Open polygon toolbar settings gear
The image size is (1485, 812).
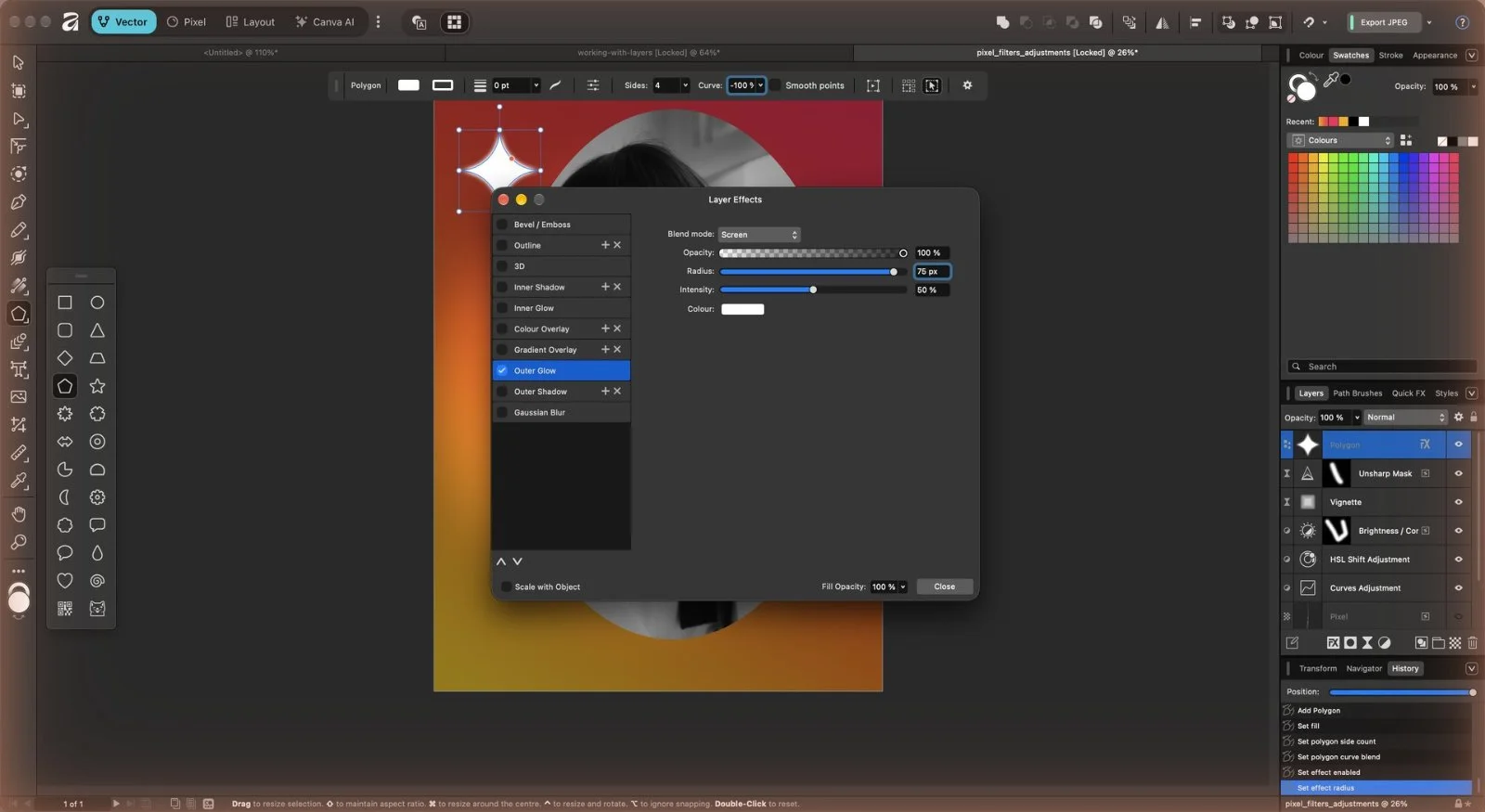click(x=967, y=85)
